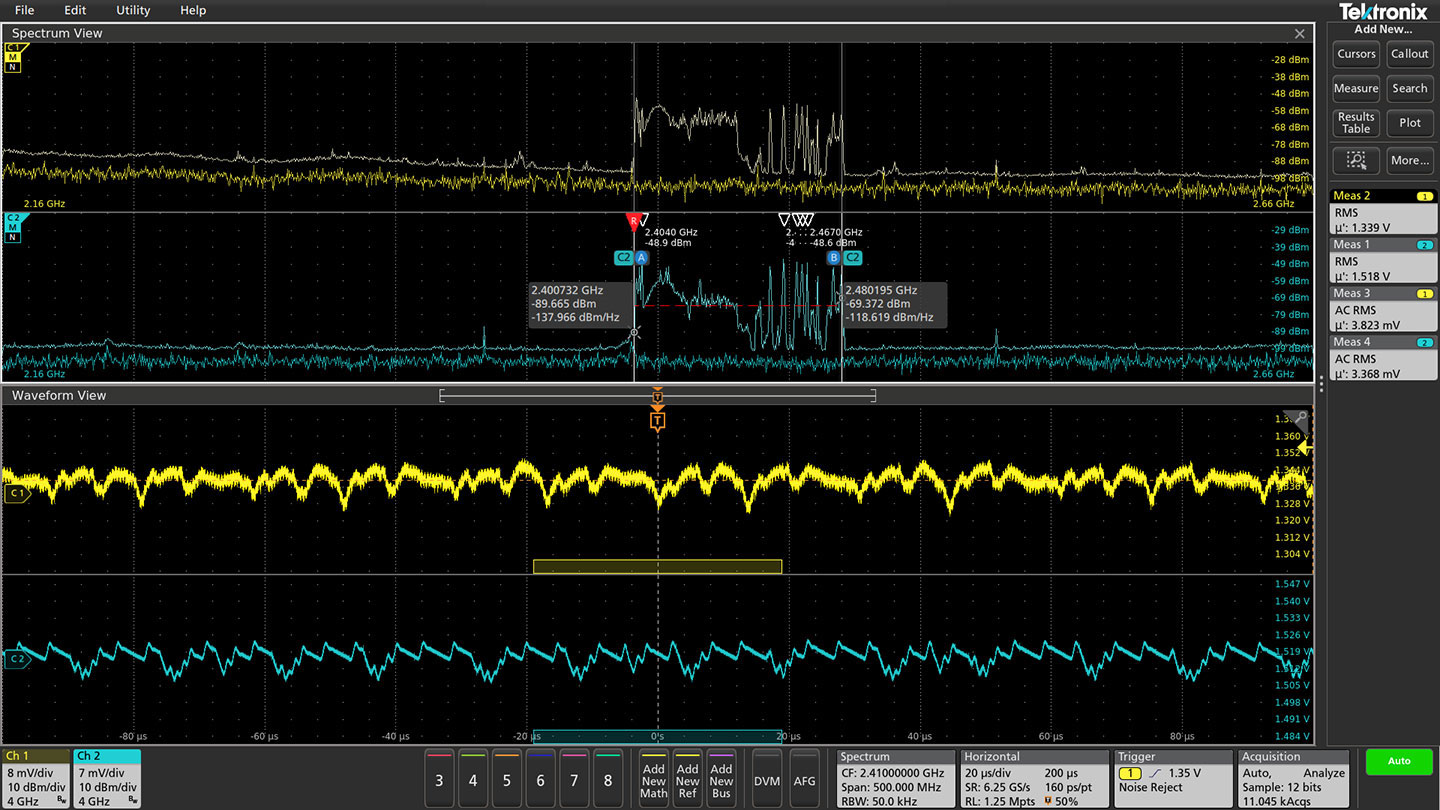Open the Spectrum settings badge
Image resolution: width=1440 pixels, height=810 pixels.
click(893, 778)
